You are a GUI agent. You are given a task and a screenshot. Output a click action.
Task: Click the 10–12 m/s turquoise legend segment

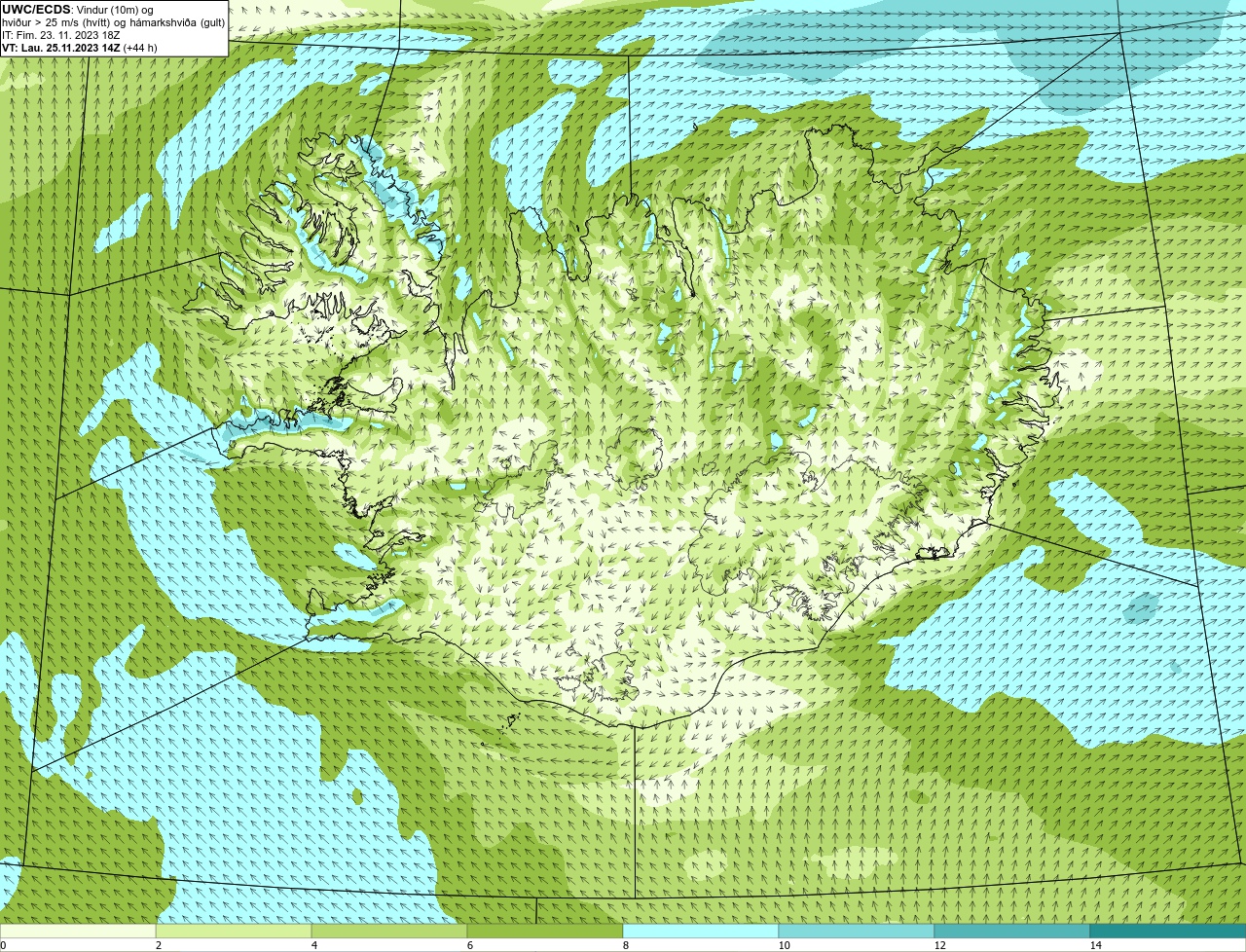[857, 931]
